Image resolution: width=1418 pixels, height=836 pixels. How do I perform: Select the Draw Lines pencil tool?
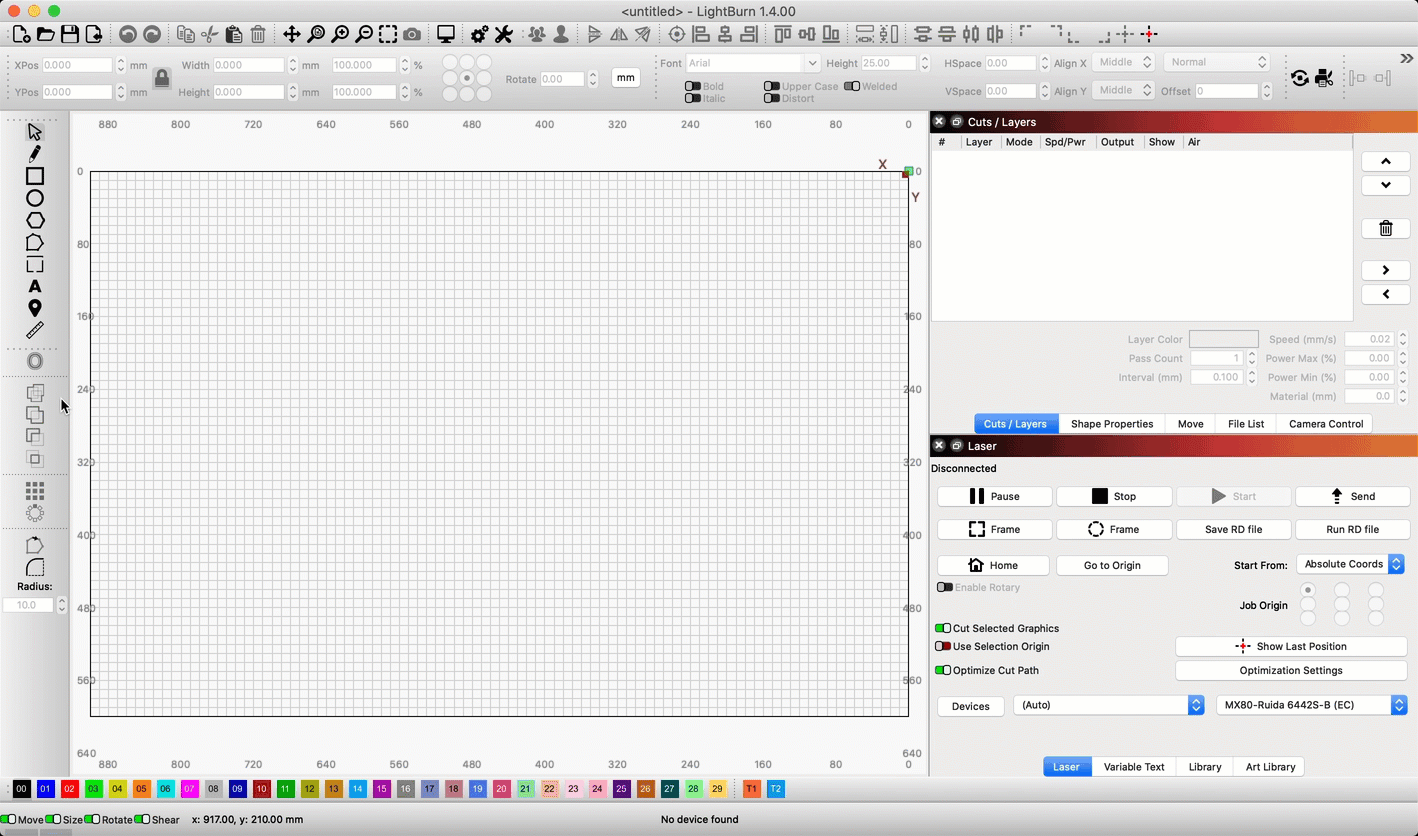click(35, 154)
